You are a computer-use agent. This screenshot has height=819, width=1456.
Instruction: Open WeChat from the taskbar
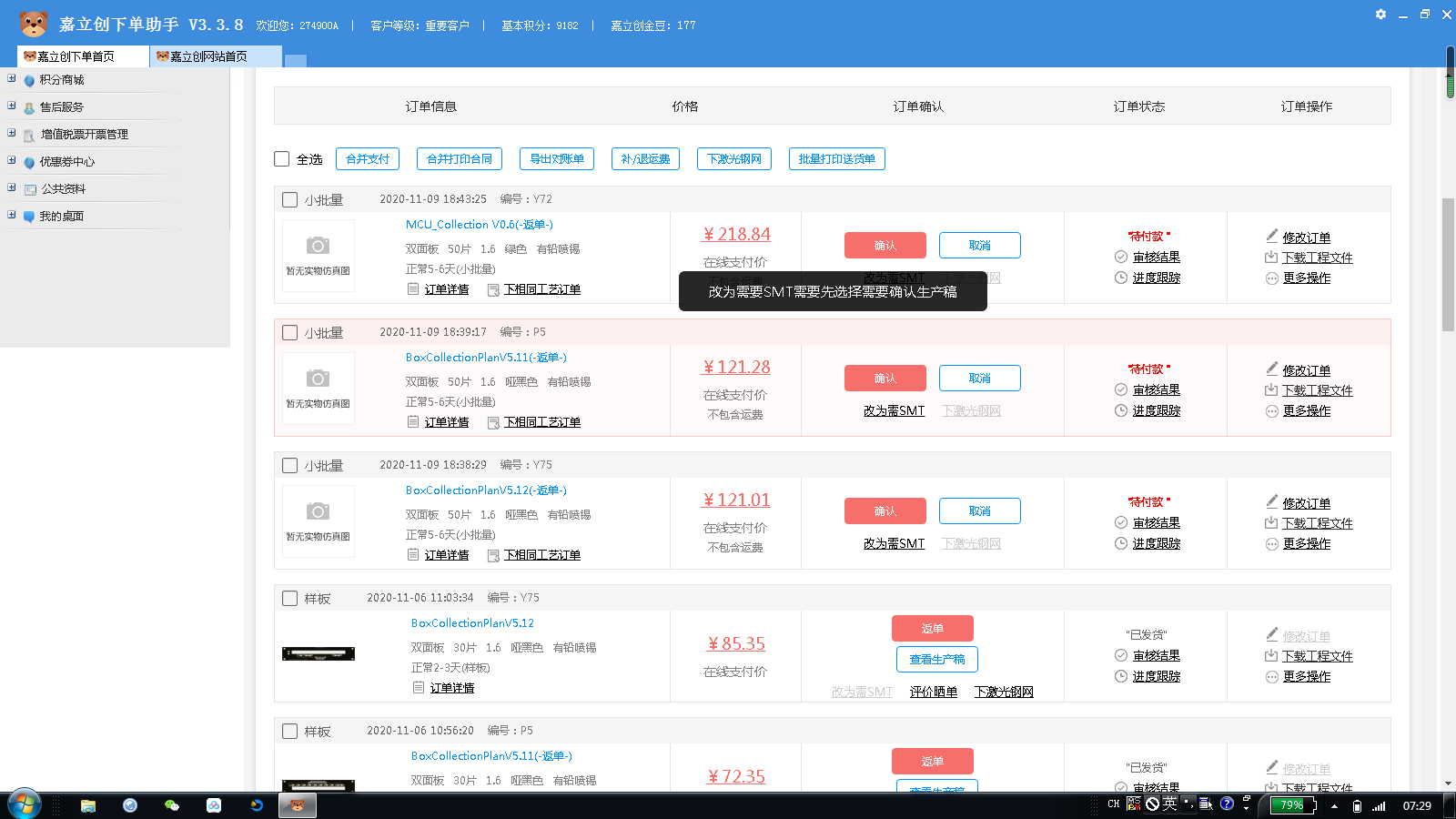(x=171, y=805)
